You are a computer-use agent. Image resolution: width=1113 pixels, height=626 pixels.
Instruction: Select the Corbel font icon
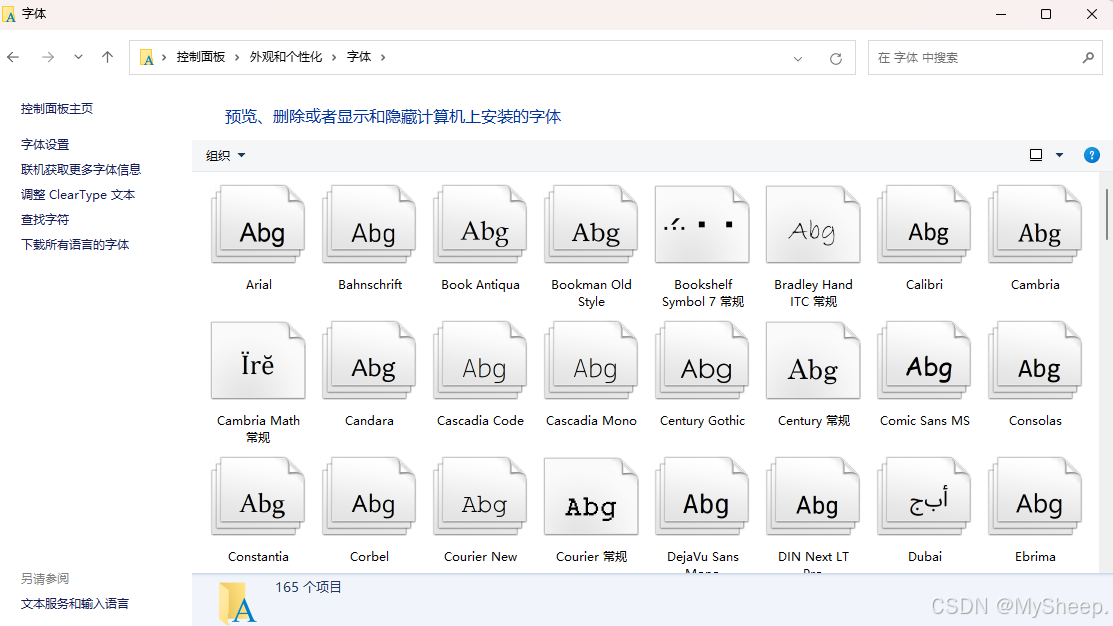(x=369, y=497)
